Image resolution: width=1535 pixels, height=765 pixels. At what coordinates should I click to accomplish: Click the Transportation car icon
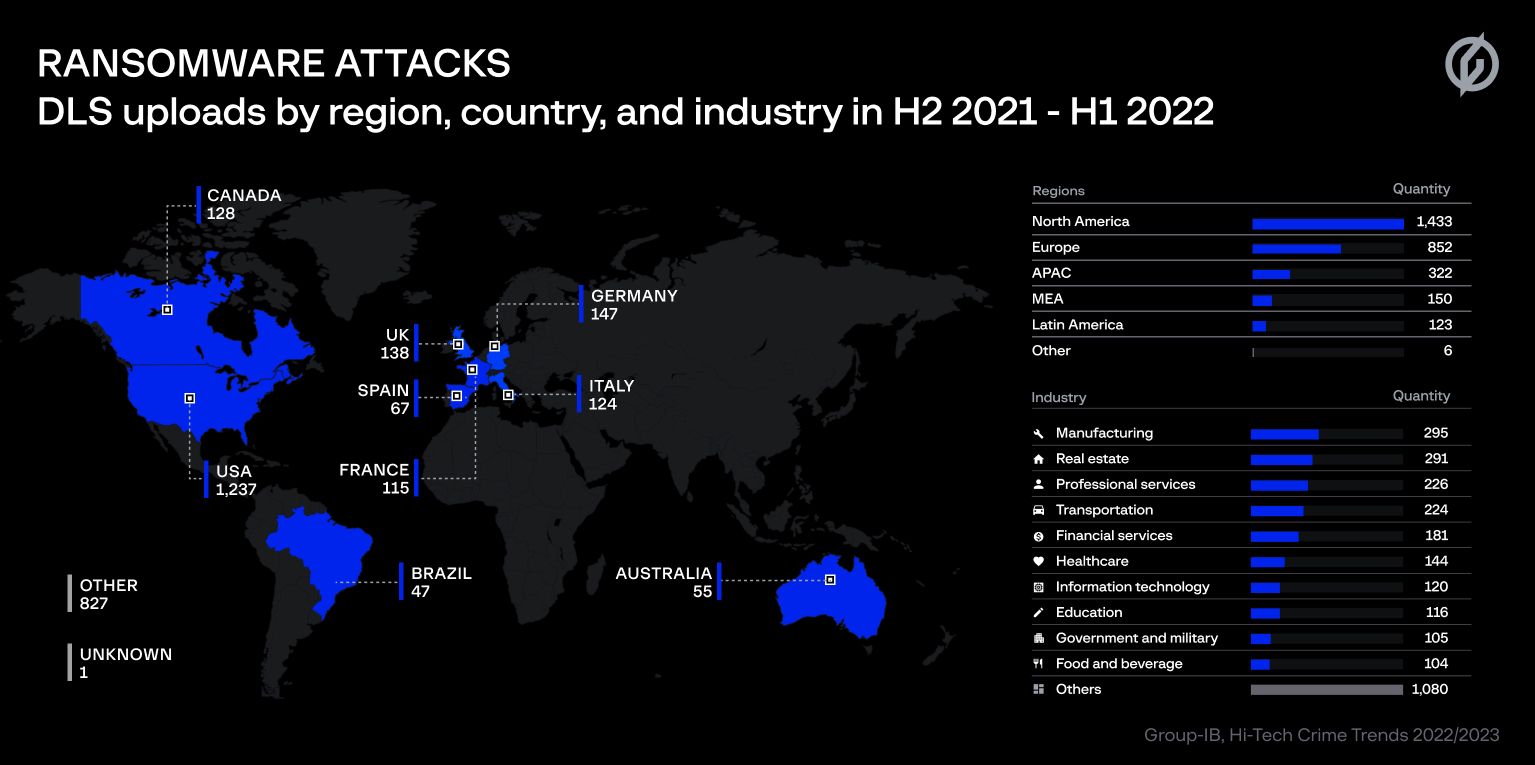(1039, 510)
